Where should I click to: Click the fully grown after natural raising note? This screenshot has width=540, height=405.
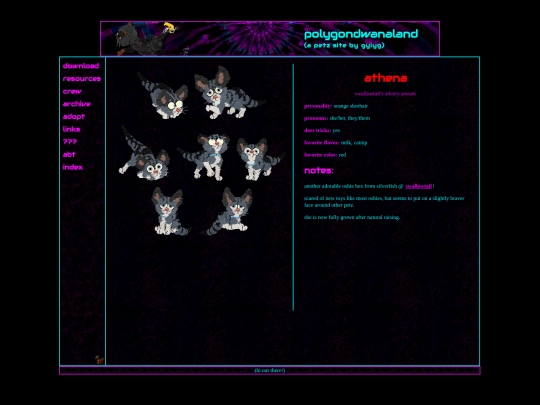pos(352,217)
